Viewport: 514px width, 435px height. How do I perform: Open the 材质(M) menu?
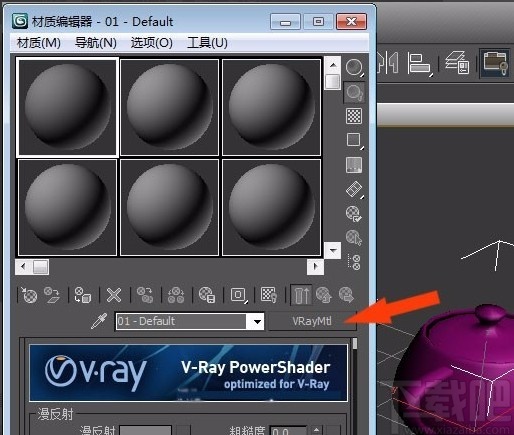39,43
